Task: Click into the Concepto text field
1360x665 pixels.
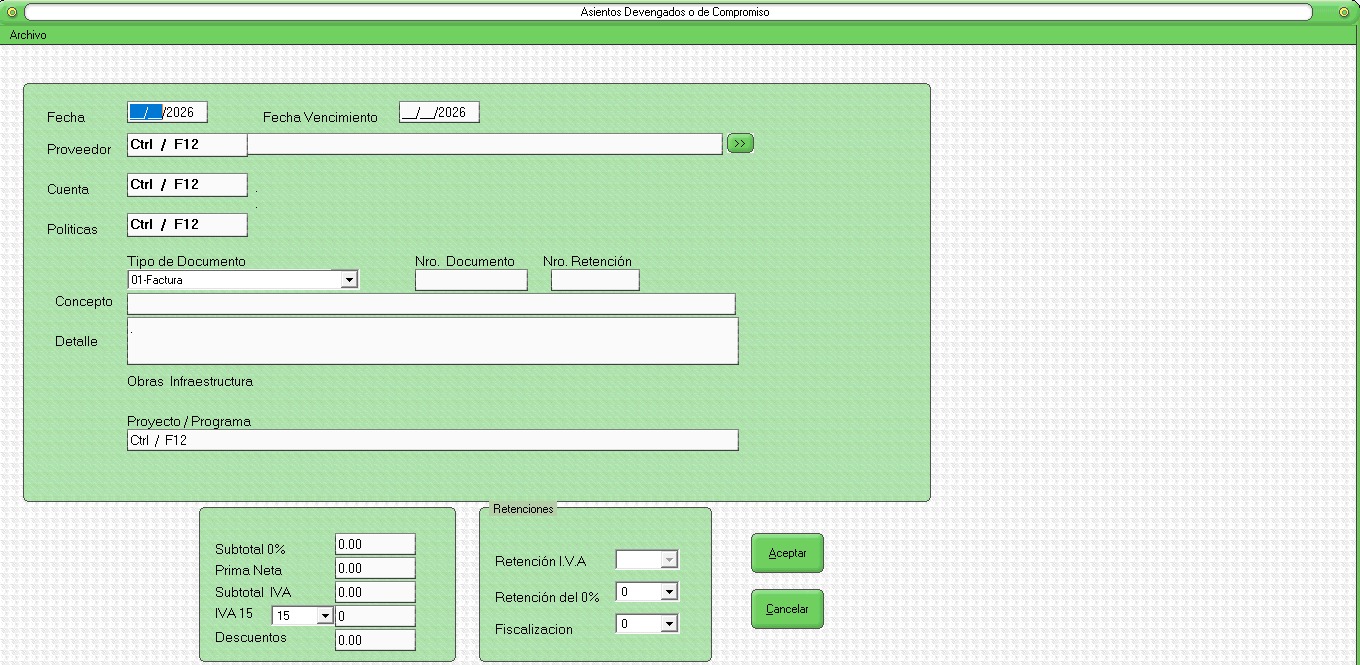Action: tap(431, 304)
